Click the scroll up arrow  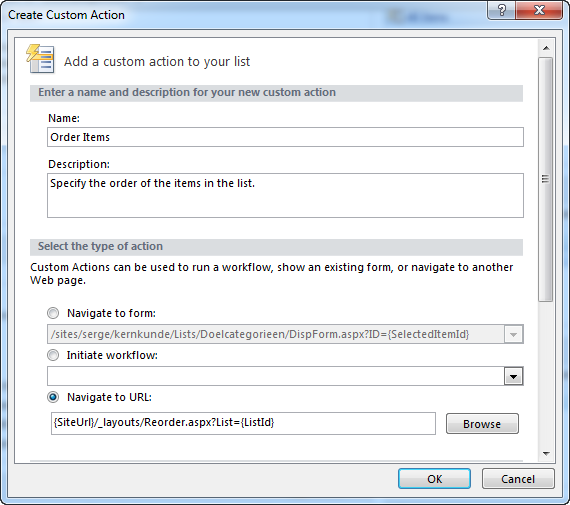point(546,48)
